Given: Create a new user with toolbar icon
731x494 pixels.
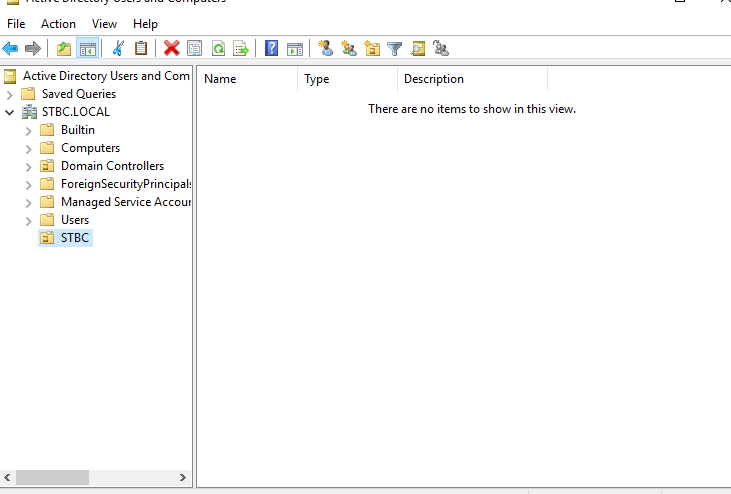Looking at the screenshot, I should pos(325,48).
